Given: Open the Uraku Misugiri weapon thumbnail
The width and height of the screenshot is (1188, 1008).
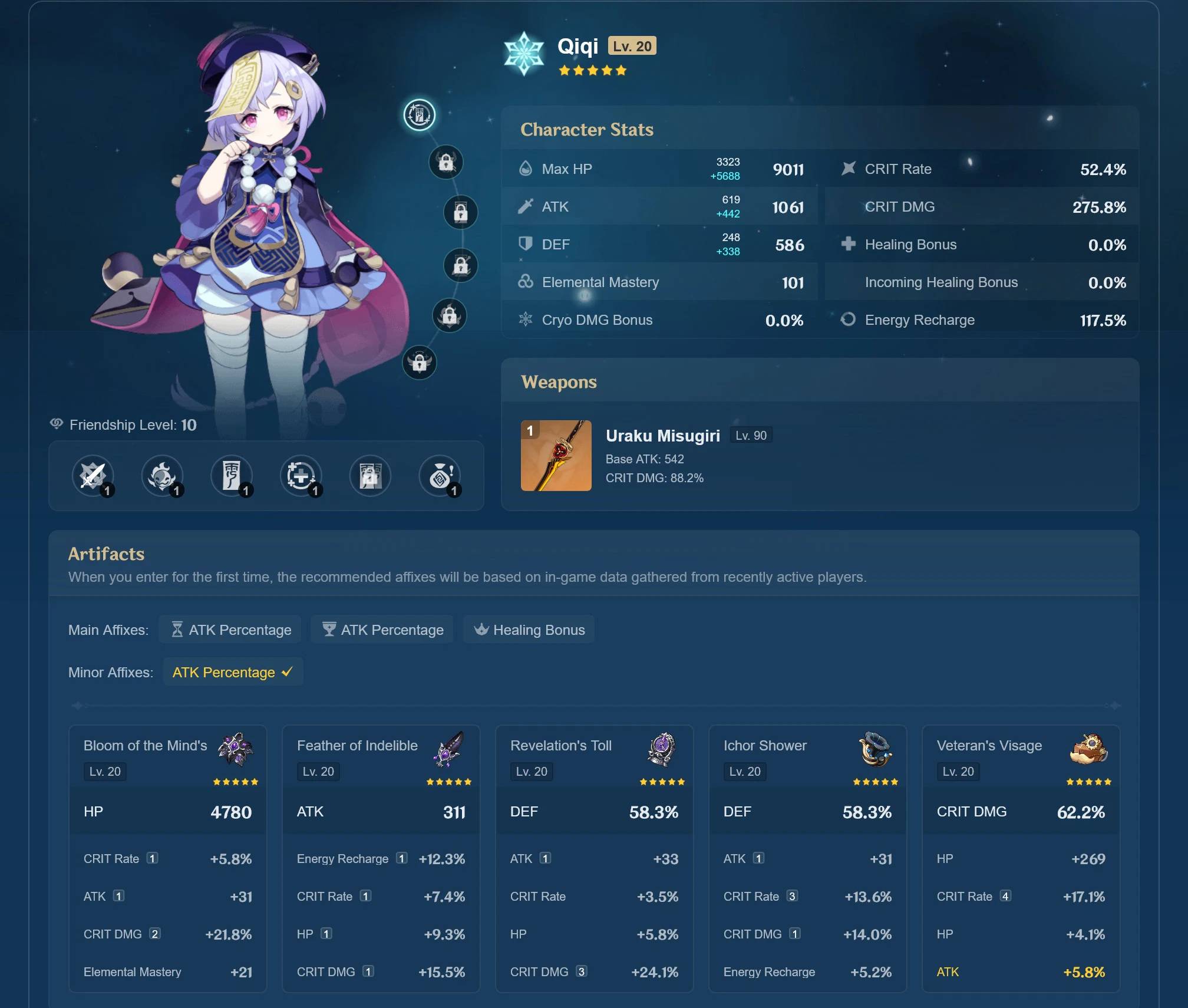Looking at the screenshot, I should click(x=556, y=456).
